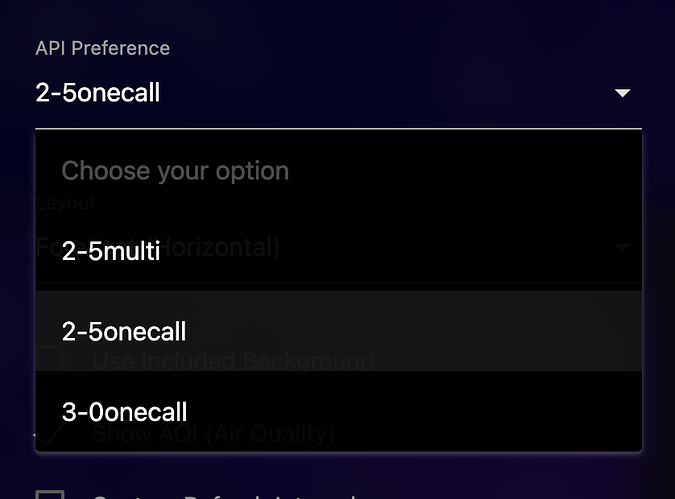
Task: Click the API Preference label
Action: (x=103, y=48)
